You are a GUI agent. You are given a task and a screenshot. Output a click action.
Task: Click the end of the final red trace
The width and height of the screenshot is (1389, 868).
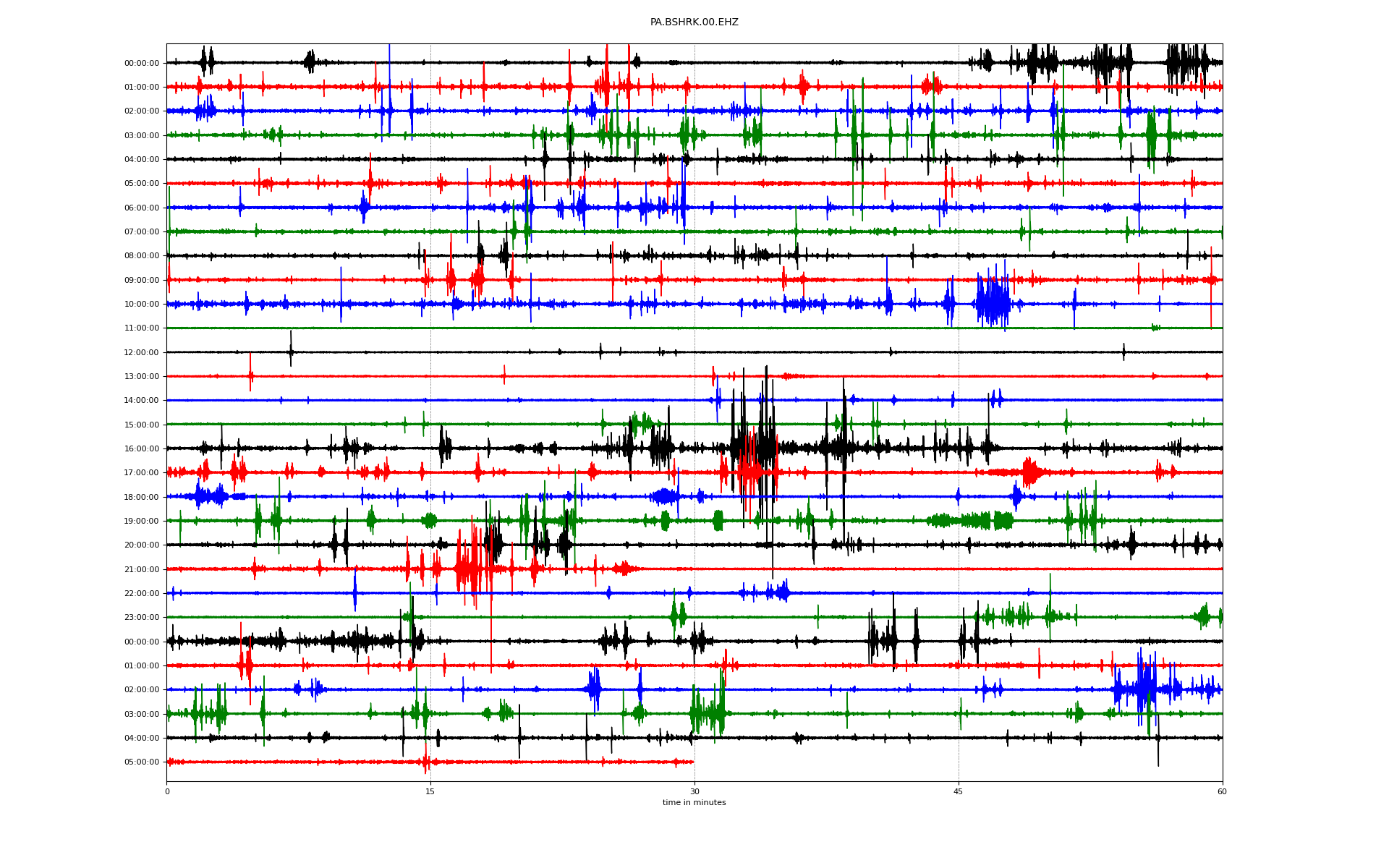(x=692, y=762)
